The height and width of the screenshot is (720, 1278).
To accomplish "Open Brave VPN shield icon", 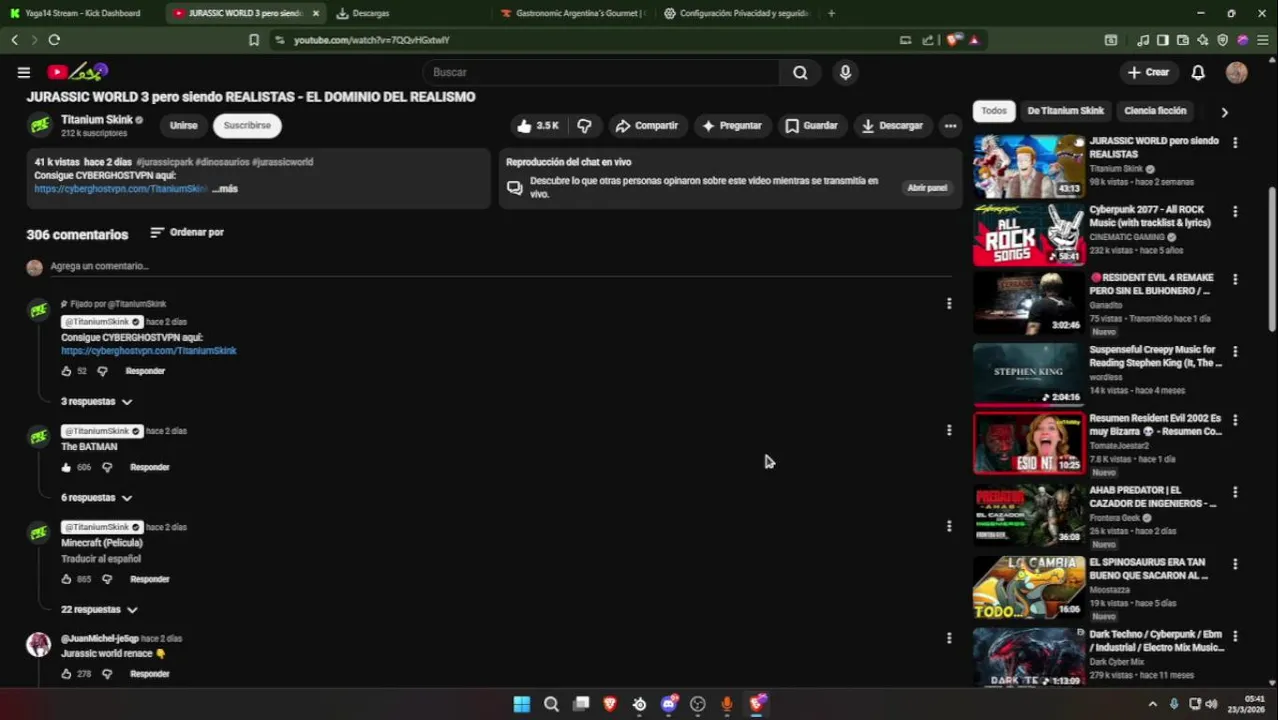I will coord(1223,40).
